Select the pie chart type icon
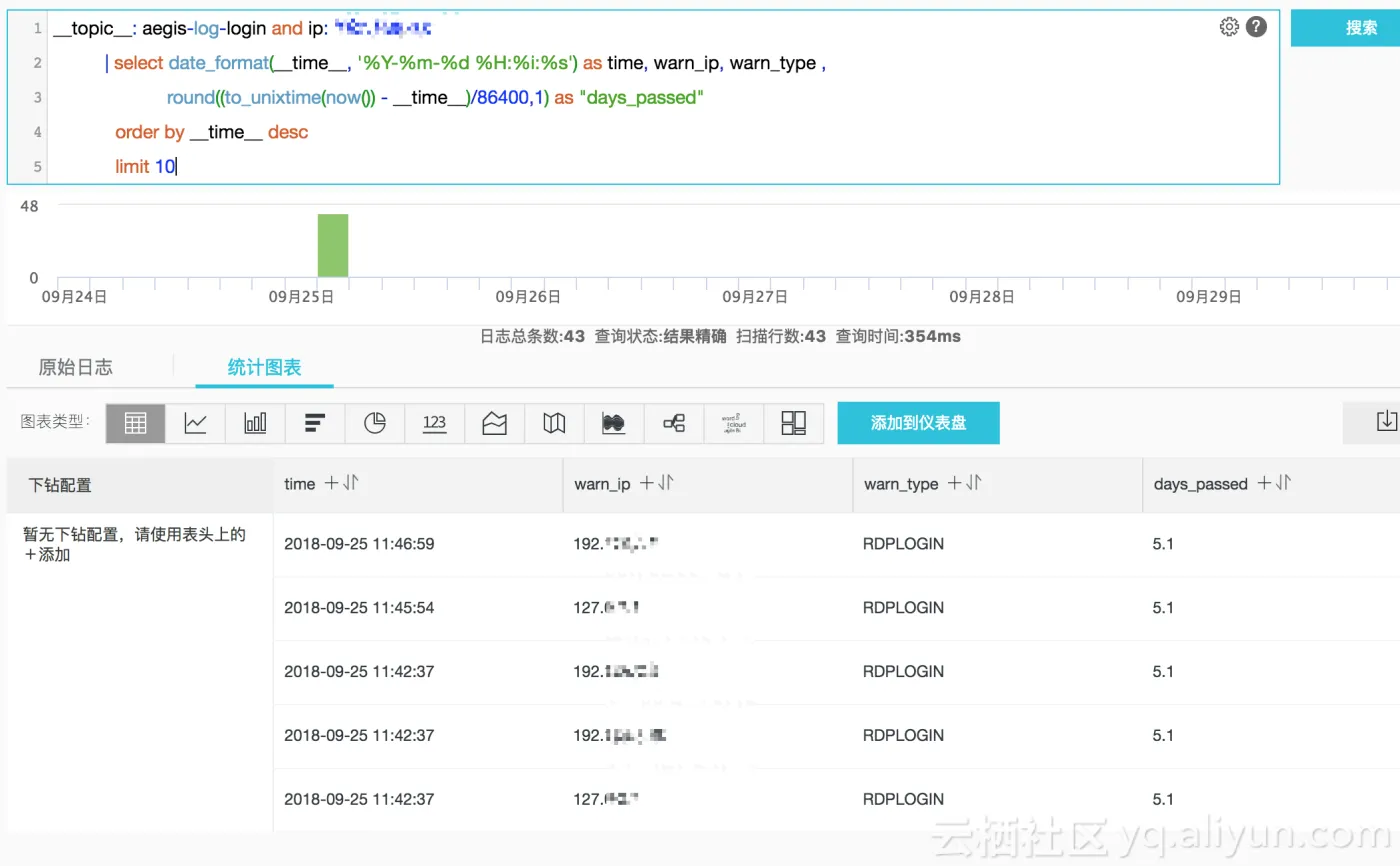This screenshot has height=866, width=1400. (375, 423)
